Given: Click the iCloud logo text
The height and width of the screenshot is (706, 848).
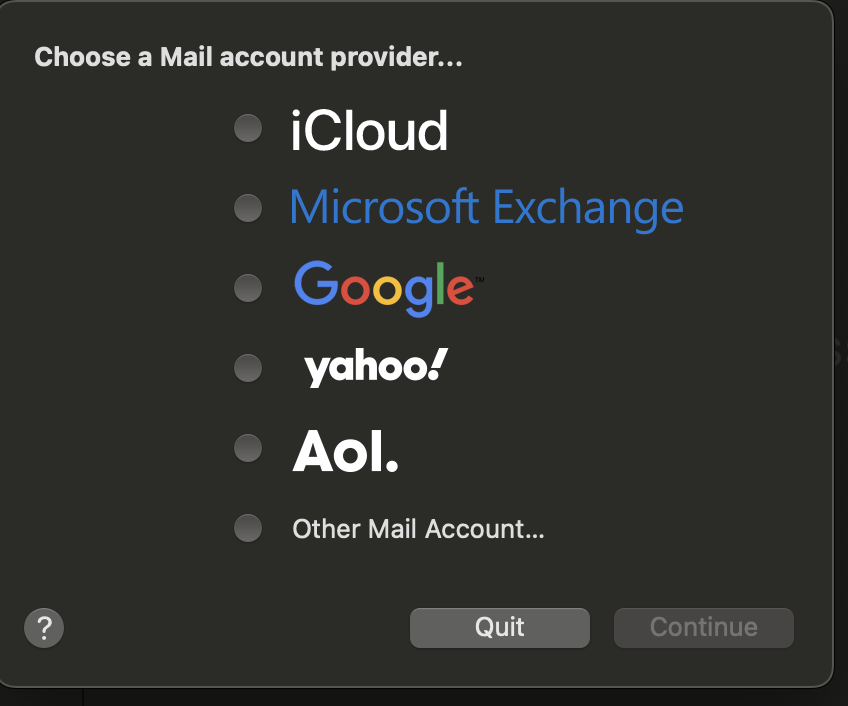Looking at the screenshot, I should [369, 130].
